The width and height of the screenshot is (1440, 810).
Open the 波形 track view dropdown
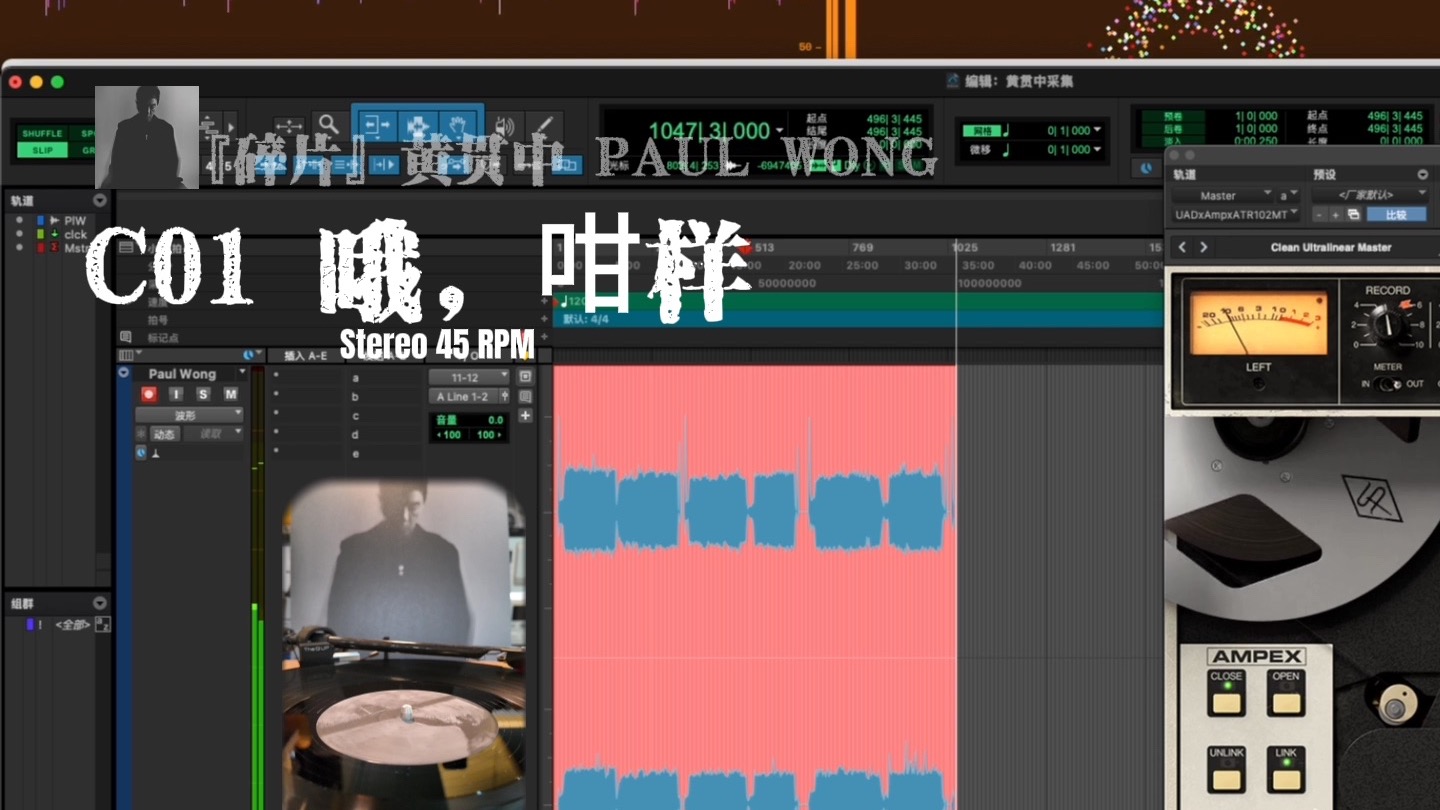(189, 415)
